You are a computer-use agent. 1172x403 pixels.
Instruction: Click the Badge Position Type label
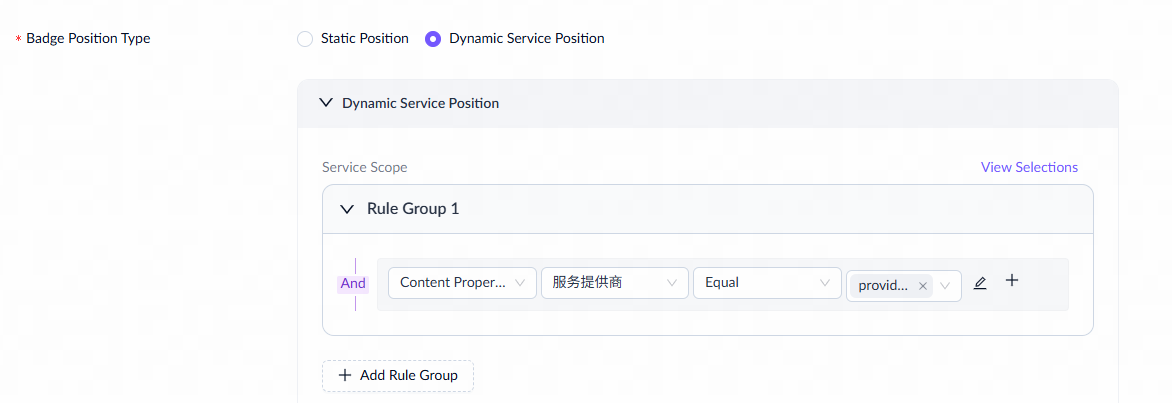(x=88, y=39)
